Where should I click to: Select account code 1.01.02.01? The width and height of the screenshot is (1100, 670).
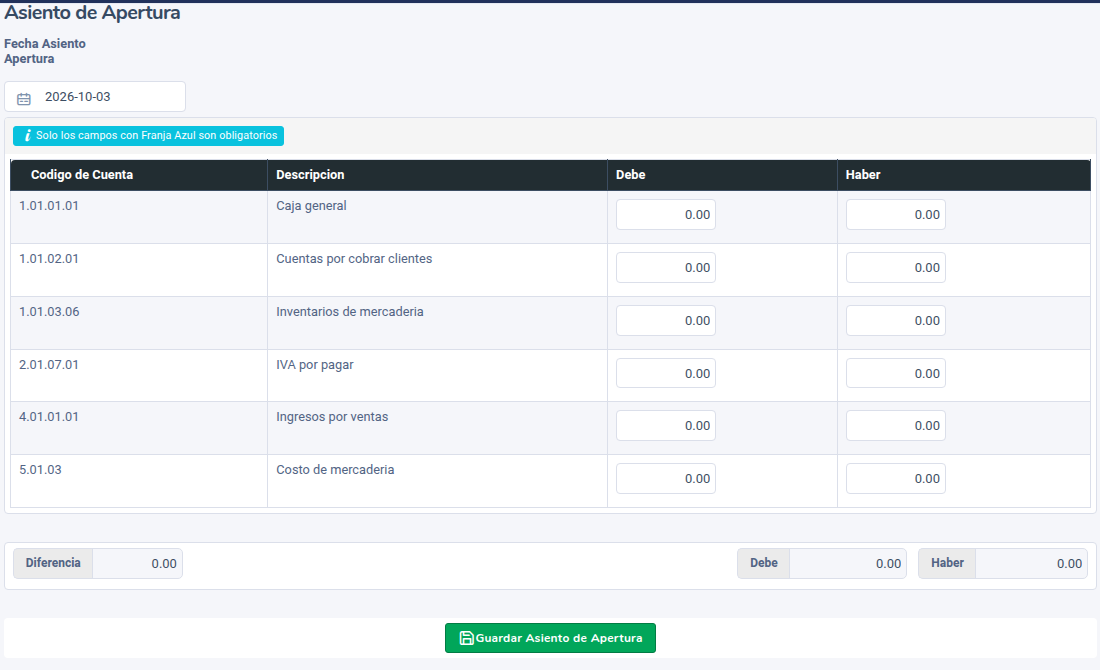point(48,258)
